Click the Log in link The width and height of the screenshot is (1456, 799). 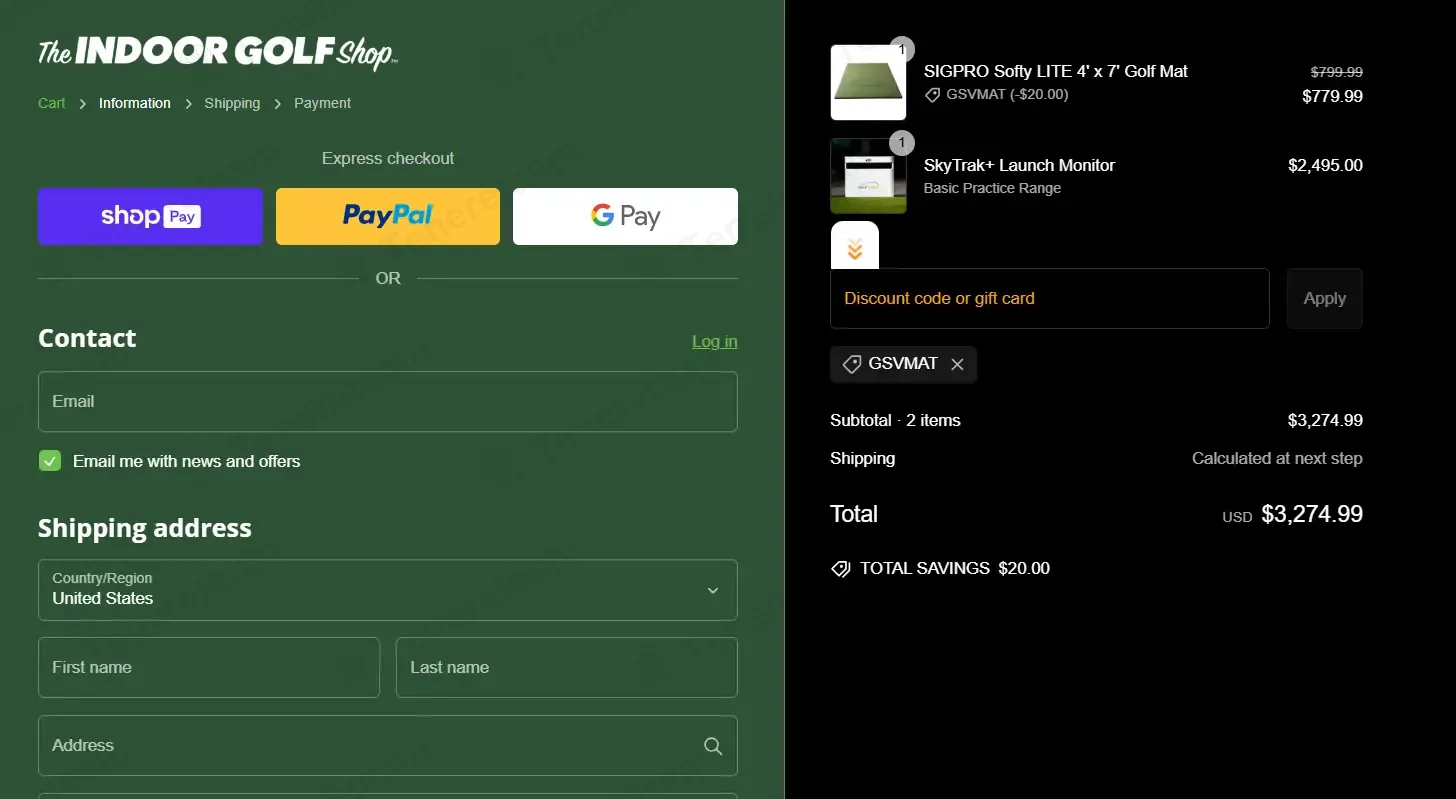714,342
